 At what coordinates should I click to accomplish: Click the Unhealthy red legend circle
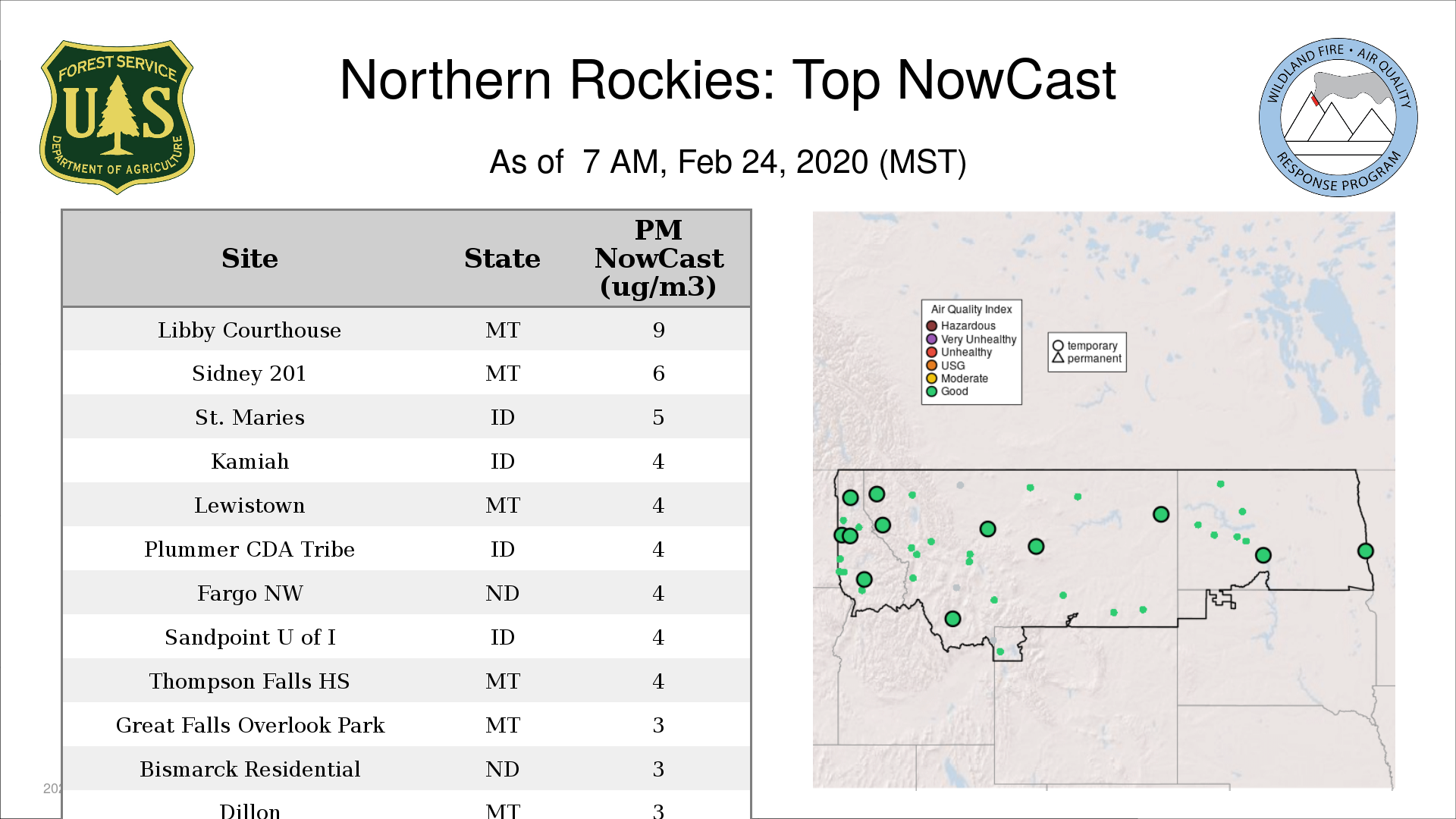931,352
